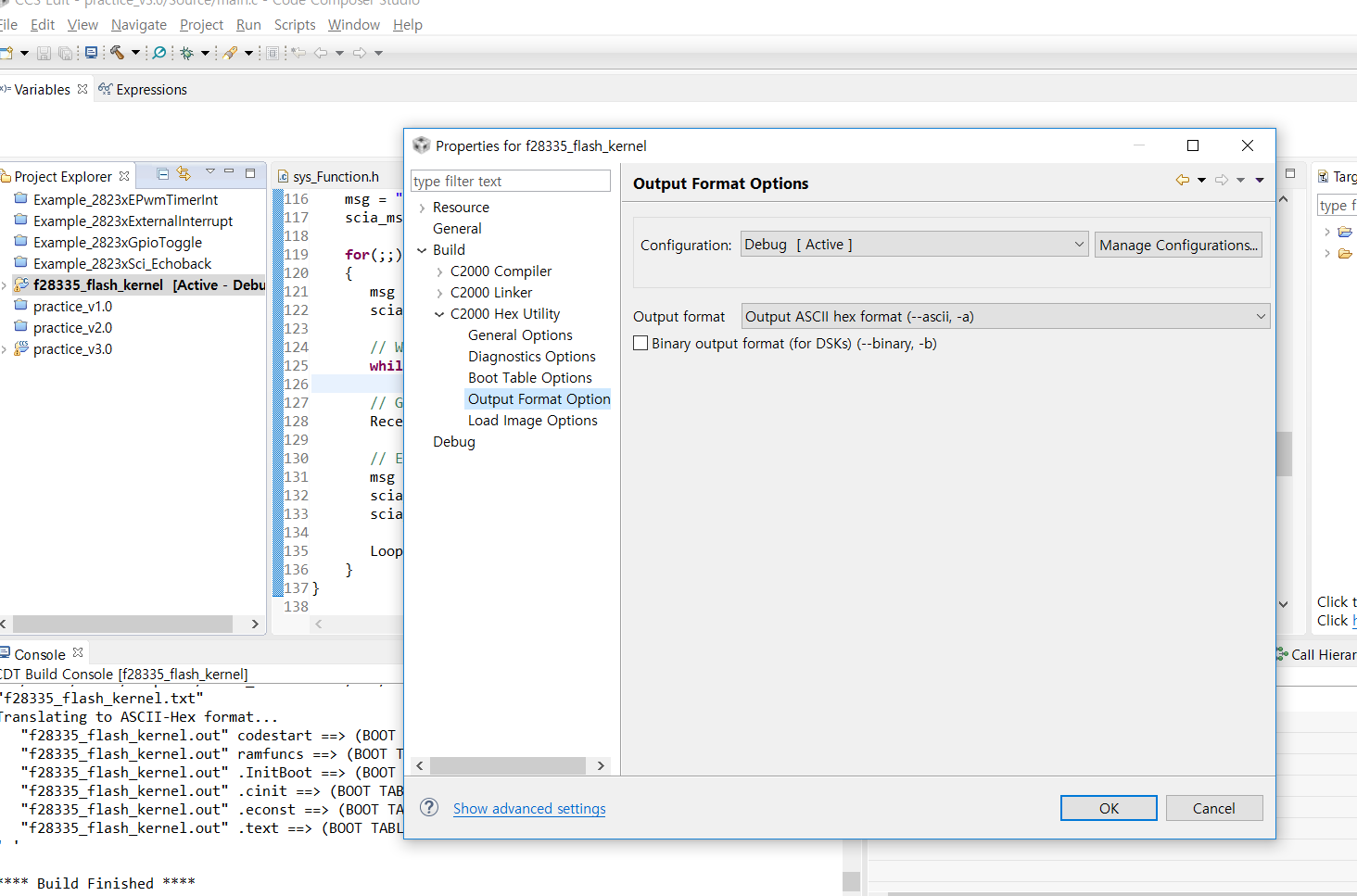Open the Edit menu
The width and height of the screenshot is (1357, 896).
pos(43,25)
